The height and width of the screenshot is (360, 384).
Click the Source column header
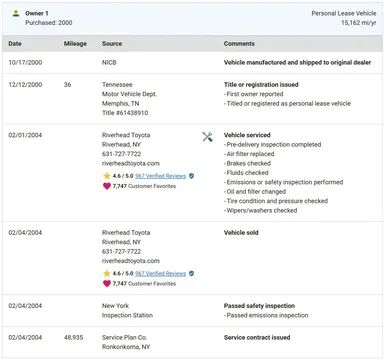pos(112,43)
